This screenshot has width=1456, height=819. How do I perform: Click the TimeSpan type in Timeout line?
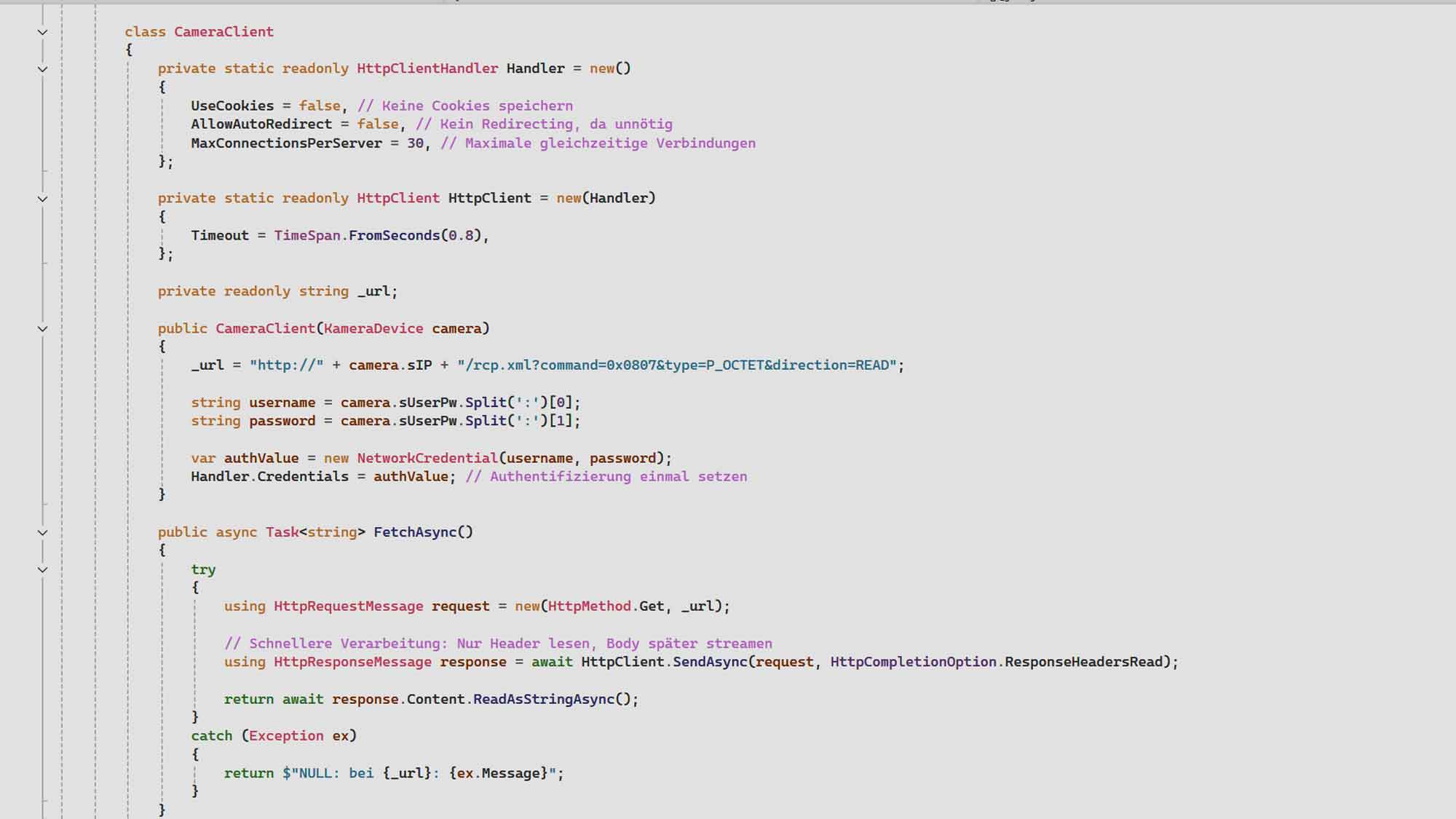(x=306, y=235)
